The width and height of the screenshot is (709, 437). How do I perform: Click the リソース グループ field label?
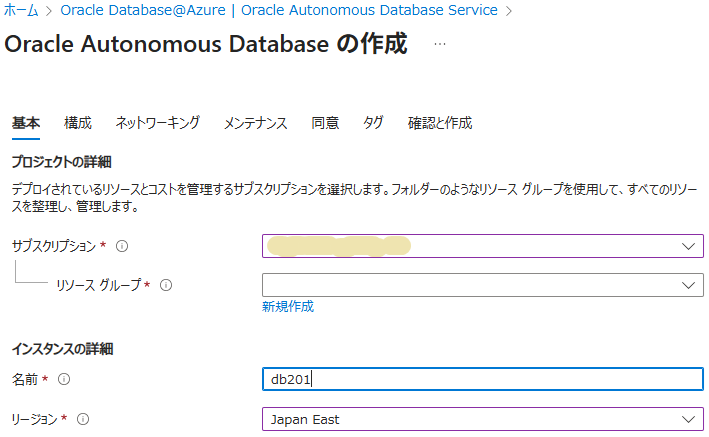tap(99, 285)
